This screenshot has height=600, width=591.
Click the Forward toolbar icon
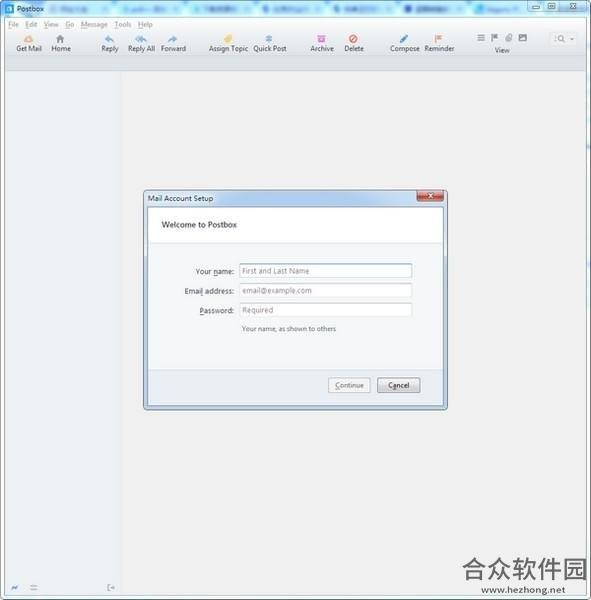coord(173,39)
